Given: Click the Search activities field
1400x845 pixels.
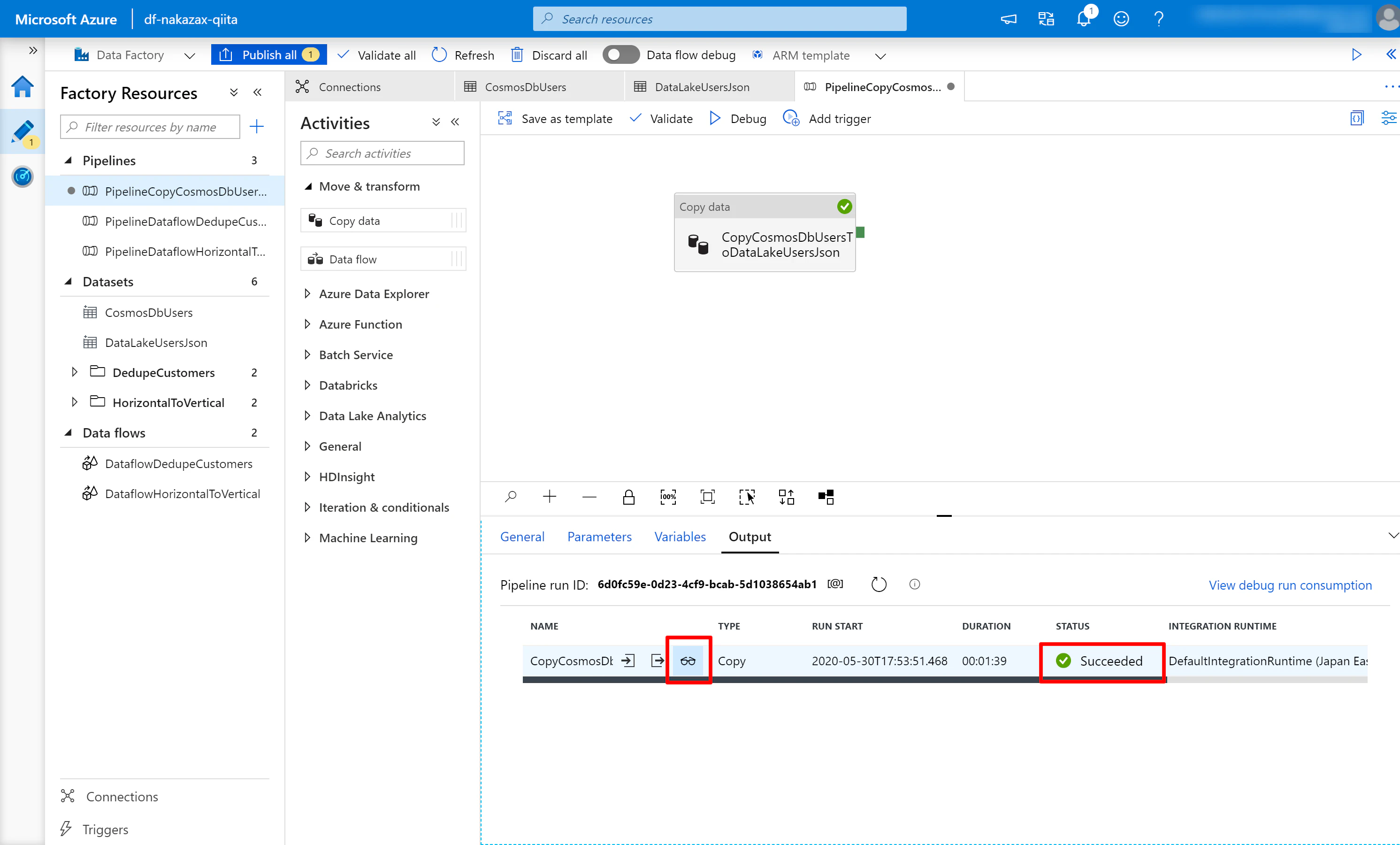Looking at the screenshot, I should click(383, 154).
